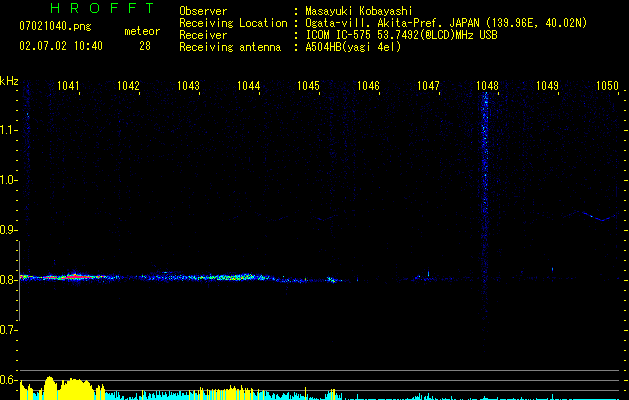Click the 1.0 frequency axis label
Screen dimensions: 629x400
(x=7, y=180)
